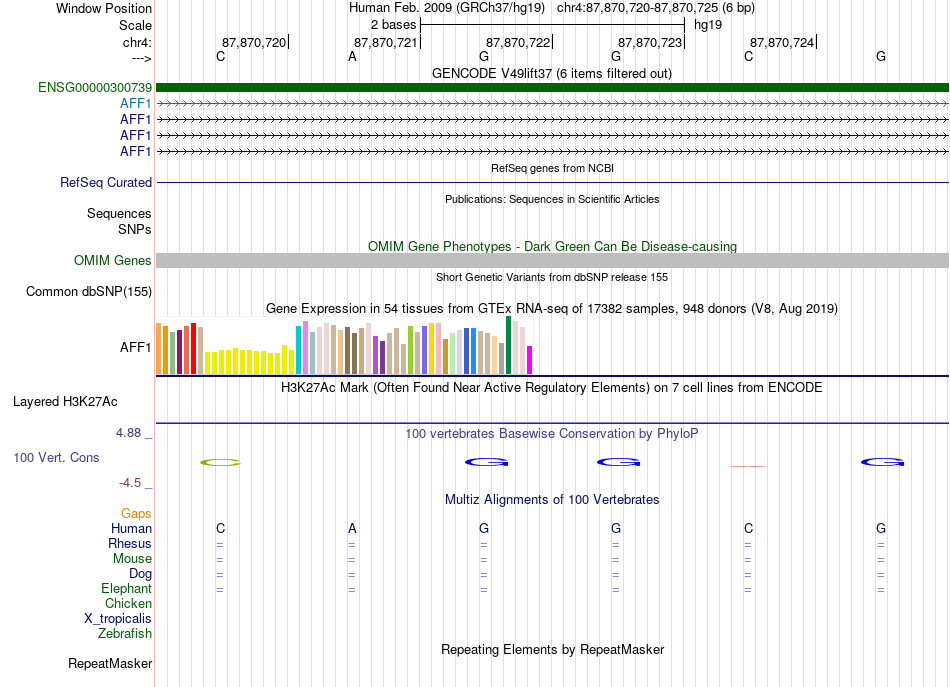This screenshot has height=687, width=950.
Task: Click the red negative PhyloP mark
Action: click(748, 466)
